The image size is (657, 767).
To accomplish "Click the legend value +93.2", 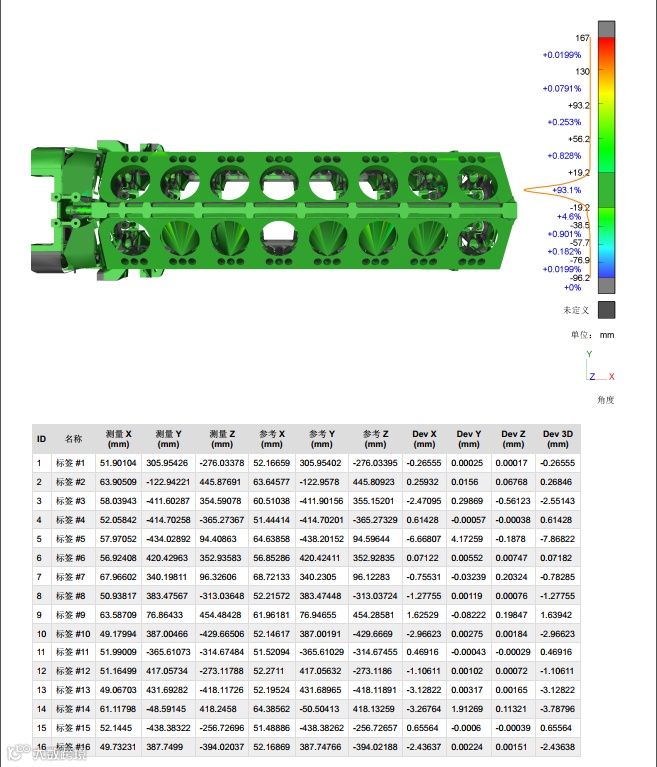I will click(579, 105).
